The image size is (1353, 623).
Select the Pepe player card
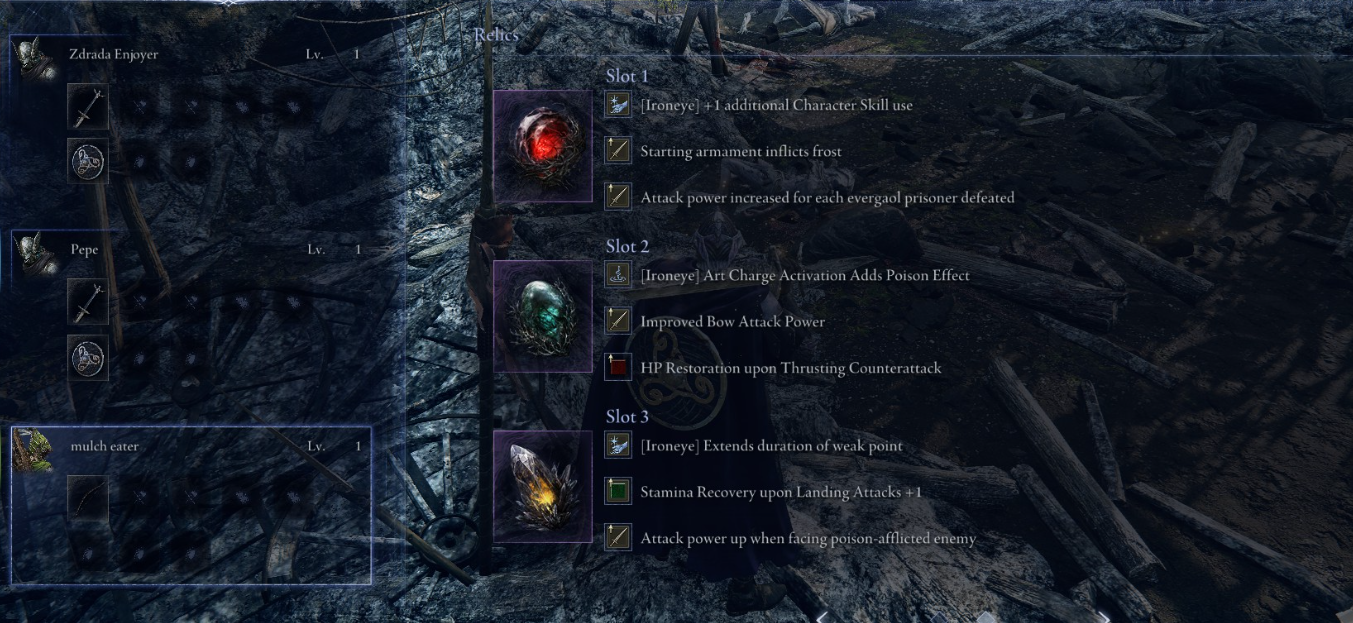[191, 309]
